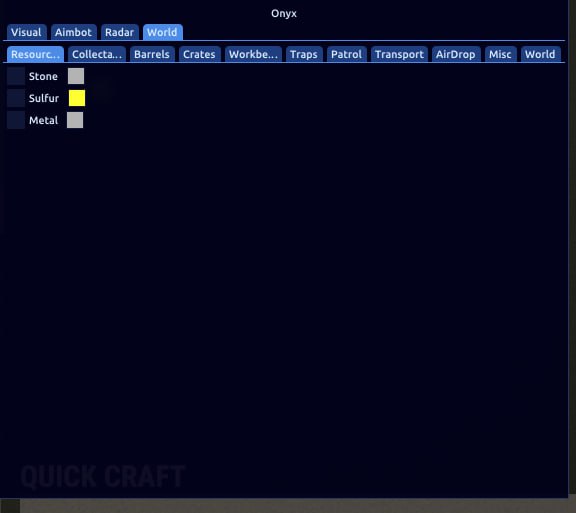Open the Workbe... sub-tab
The width and height of the screenshot is (576, 513).
pos(253,54)
